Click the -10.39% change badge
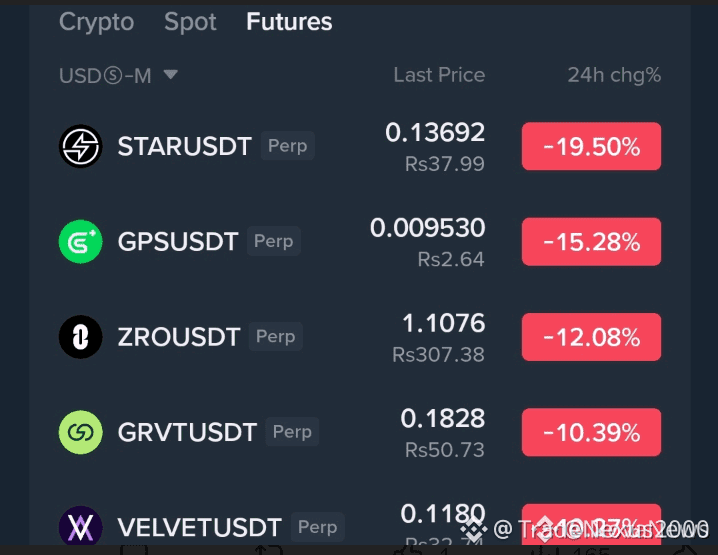 [x=591, y=432]
